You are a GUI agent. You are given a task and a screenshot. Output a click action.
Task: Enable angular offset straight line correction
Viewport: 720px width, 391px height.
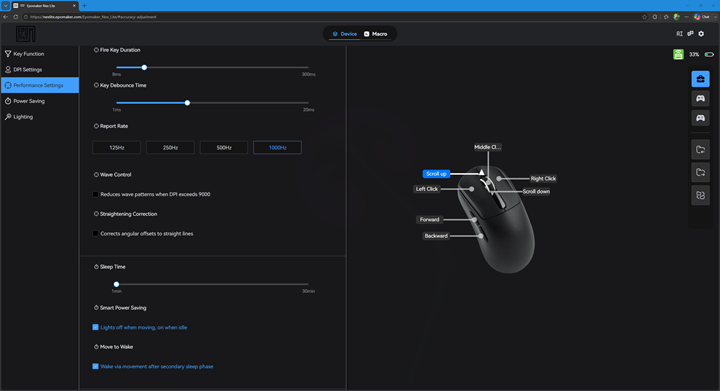click(96, 234)
